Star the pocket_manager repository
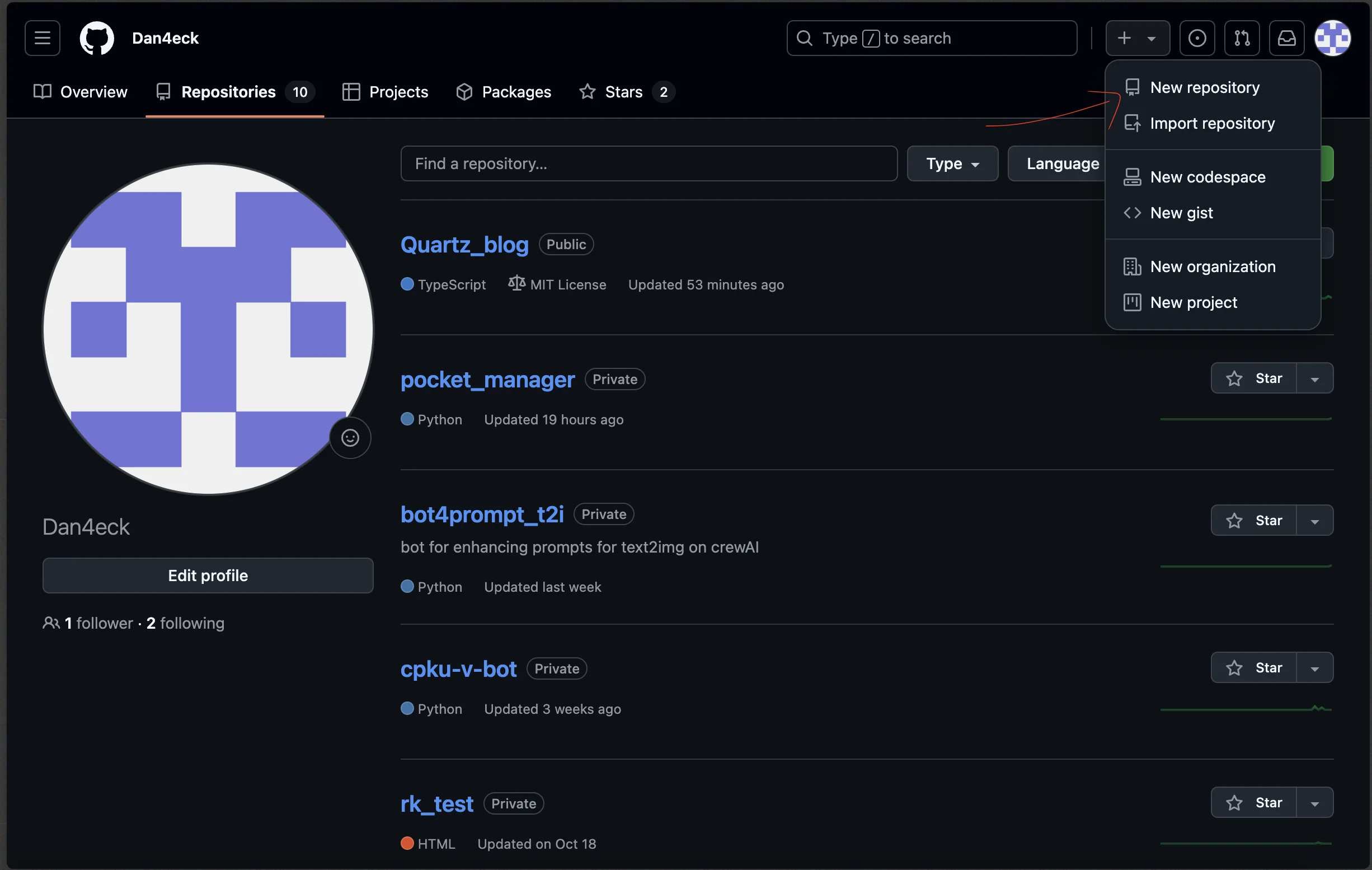Screen dimensions: 1372x870 click(1253, 378)
